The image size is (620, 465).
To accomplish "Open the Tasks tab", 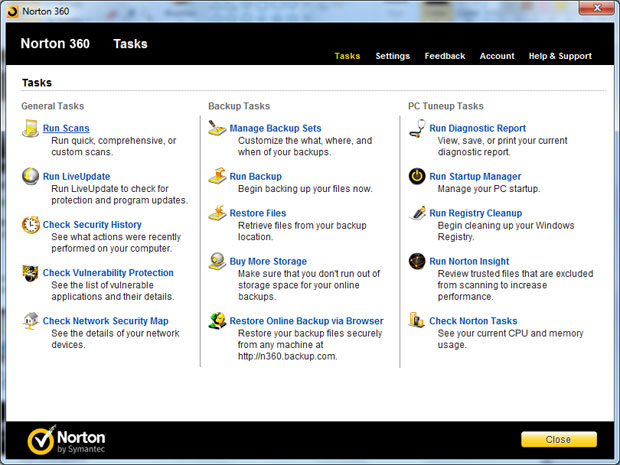I will [x=347, y=56].
